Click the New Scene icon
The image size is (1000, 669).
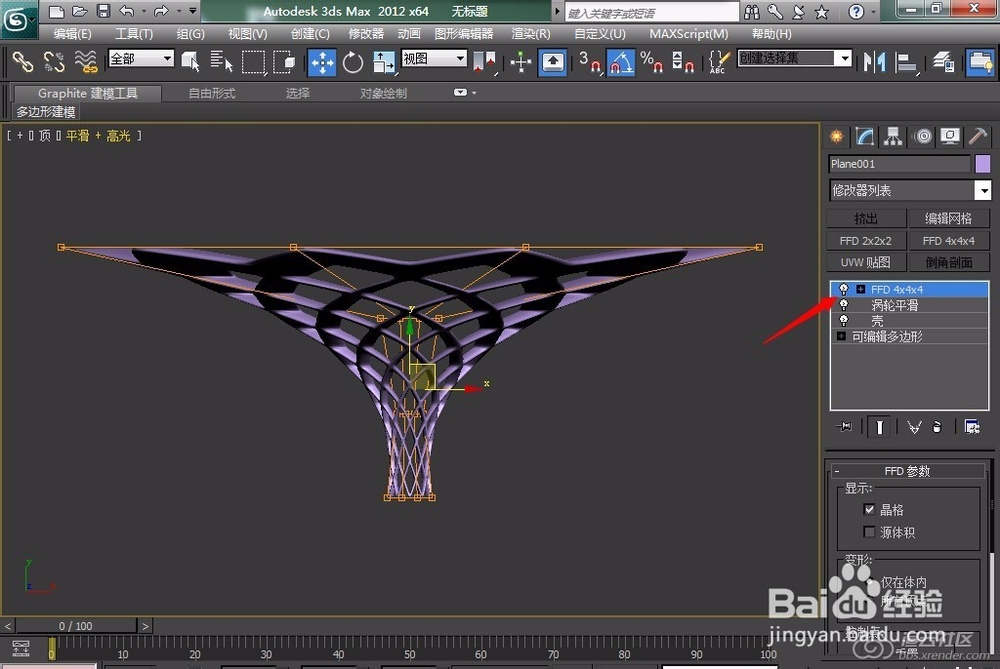pos(56,11)
